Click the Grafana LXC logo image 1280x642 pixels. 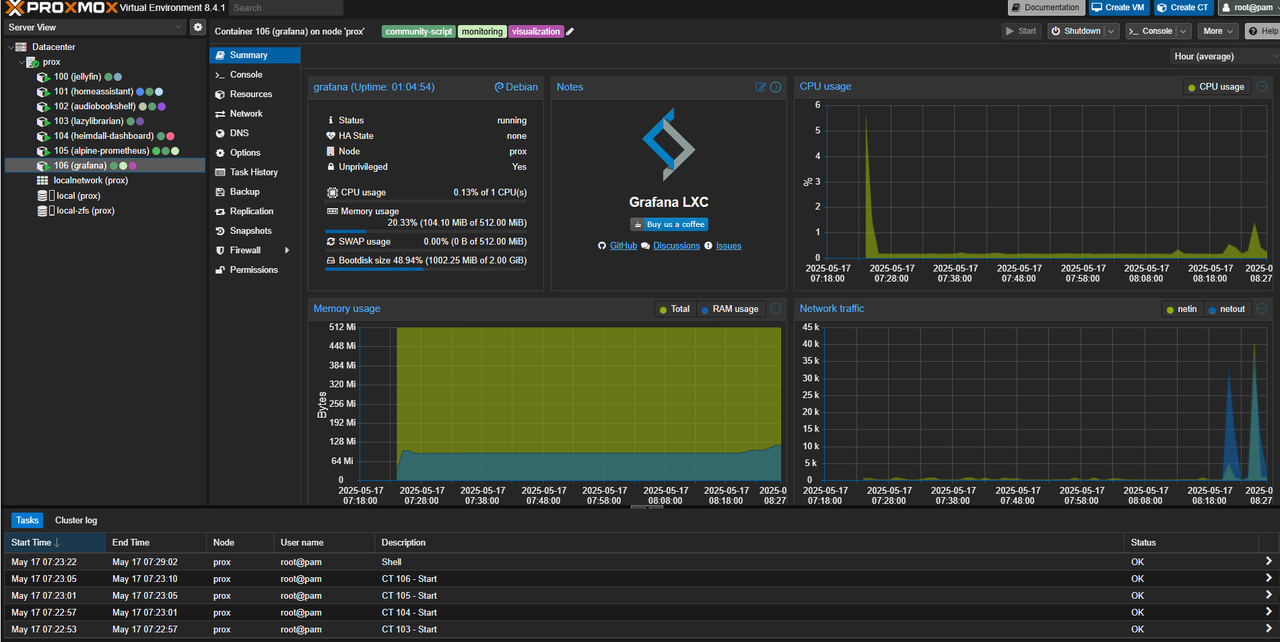tap(668, 146)
